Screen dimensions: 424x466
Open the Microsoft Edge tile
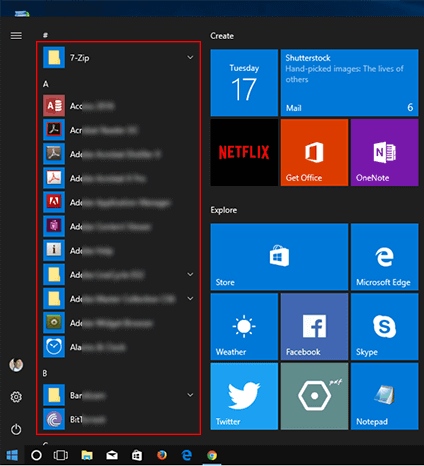385,257
